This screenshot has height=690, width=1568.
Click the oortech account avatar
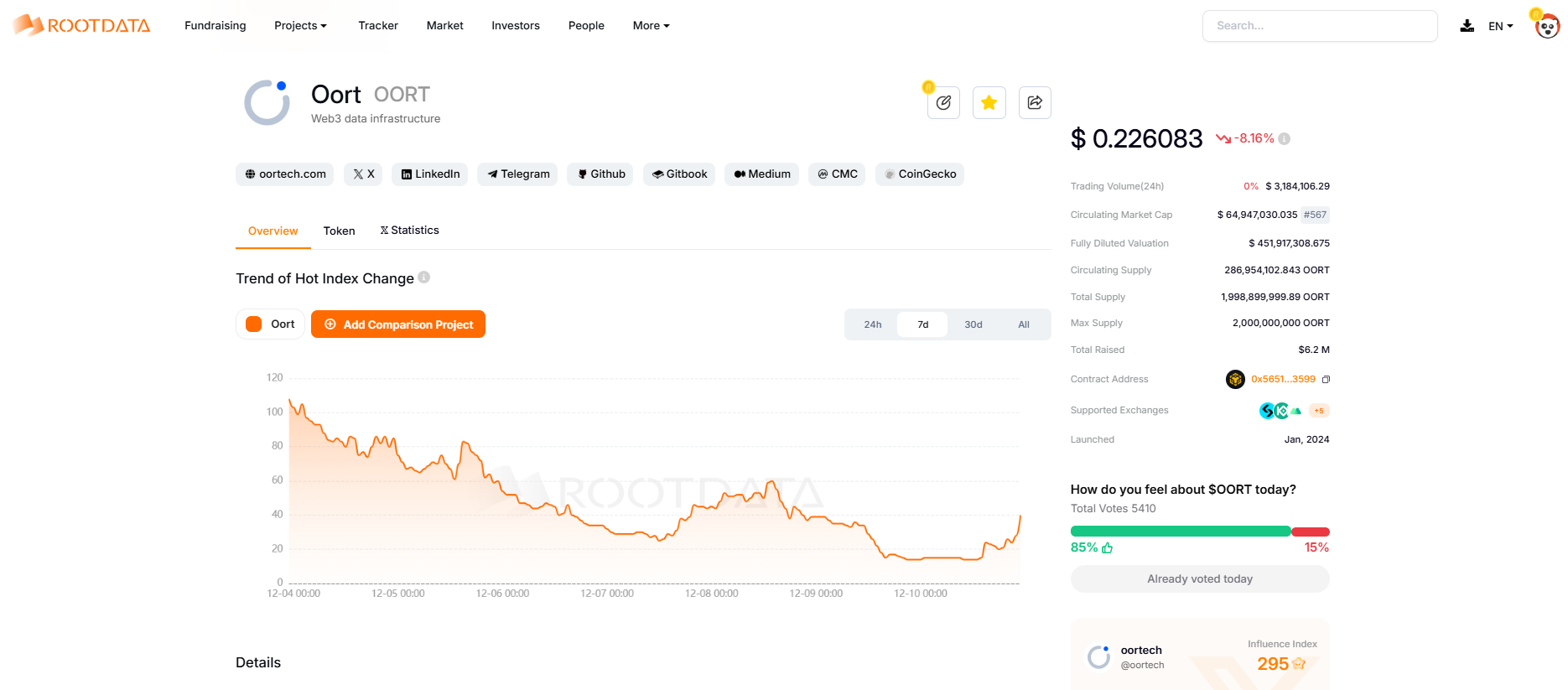pos(1099,656)
